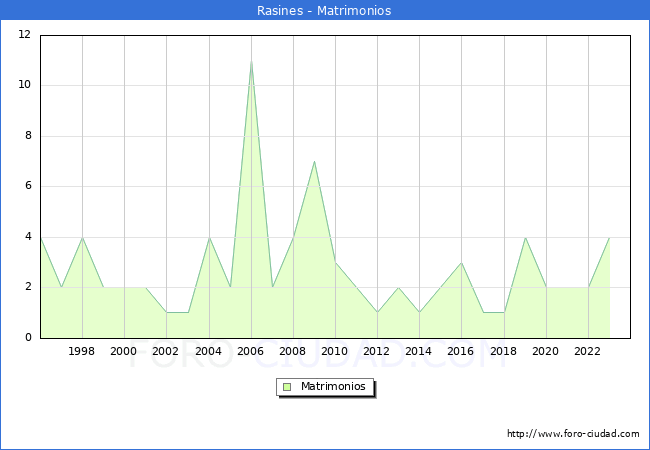Image resolution: width=650 pixels, height=450 pixels.
Task: Select the 2010 x-axis label
Action: pyautogui.click(x=335, y=352)
